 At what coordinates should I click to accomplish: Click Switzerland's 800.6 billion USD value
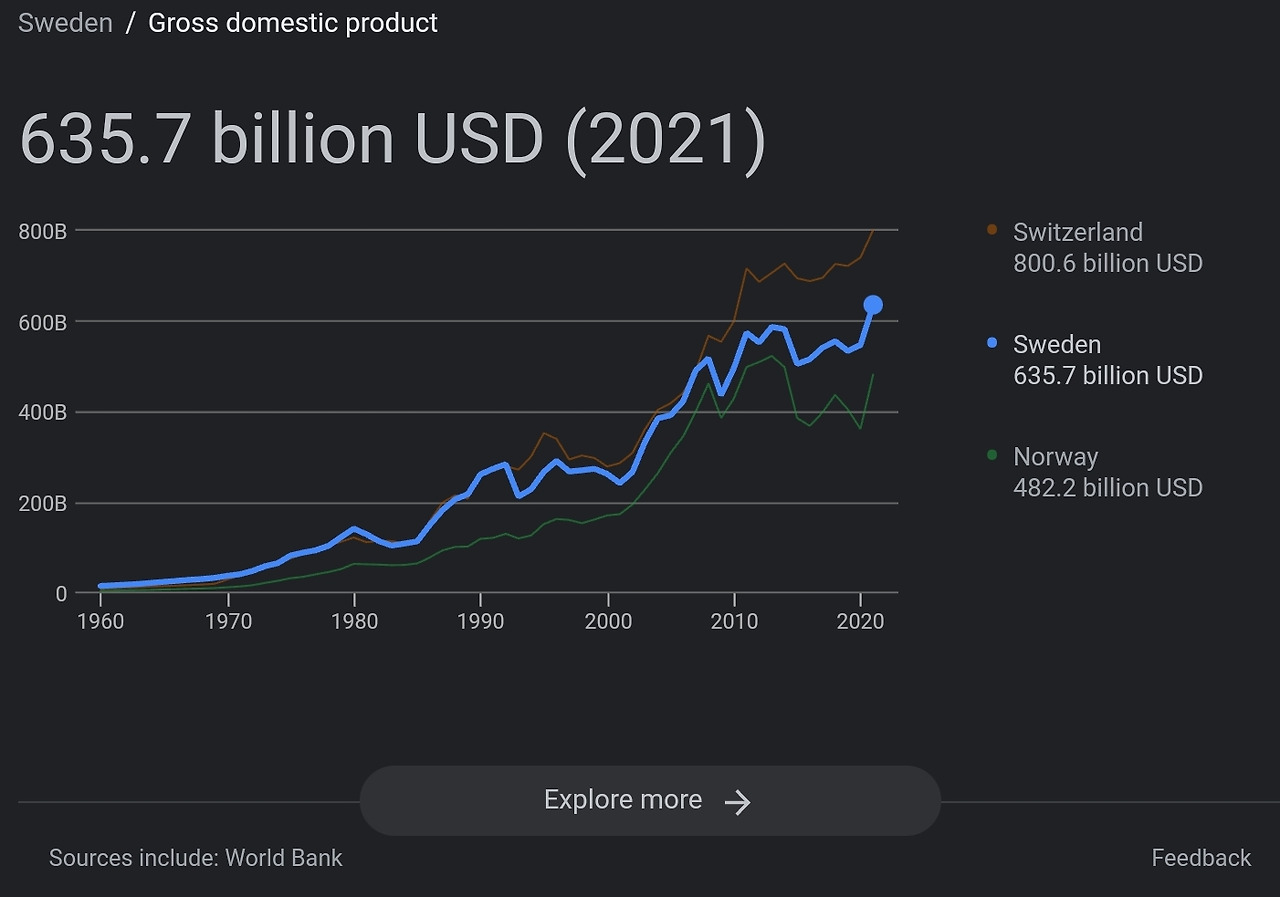click(1107, 264)
